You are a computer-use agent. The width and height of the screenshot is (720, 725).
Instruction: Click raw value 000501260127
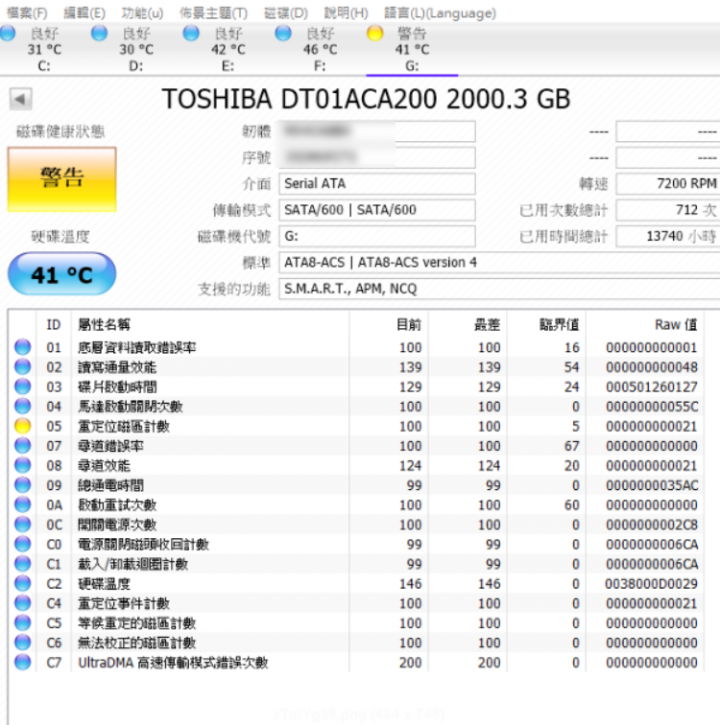651,387
